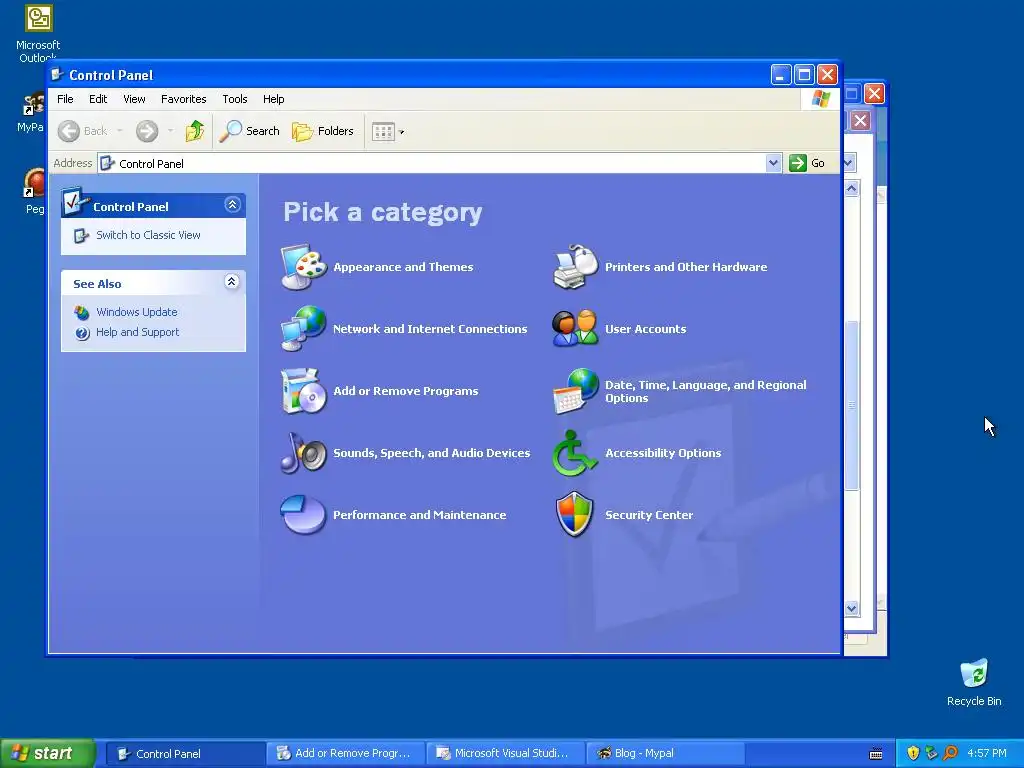Screen dimensions: 1024x768
Task: Click the Forward arrow toolbar button
Action: [x=147, y=131]
